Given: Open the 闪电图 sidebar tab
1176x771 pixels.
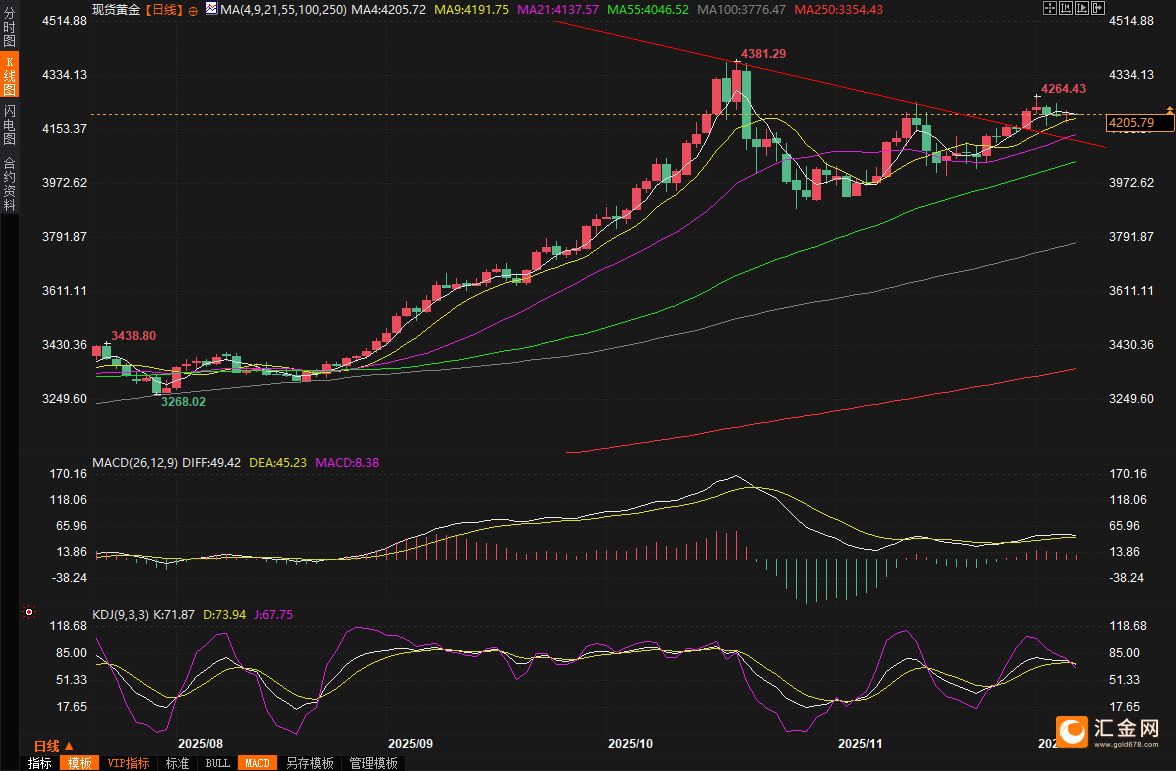Looking at the screenshot, I should pos(10,124).
